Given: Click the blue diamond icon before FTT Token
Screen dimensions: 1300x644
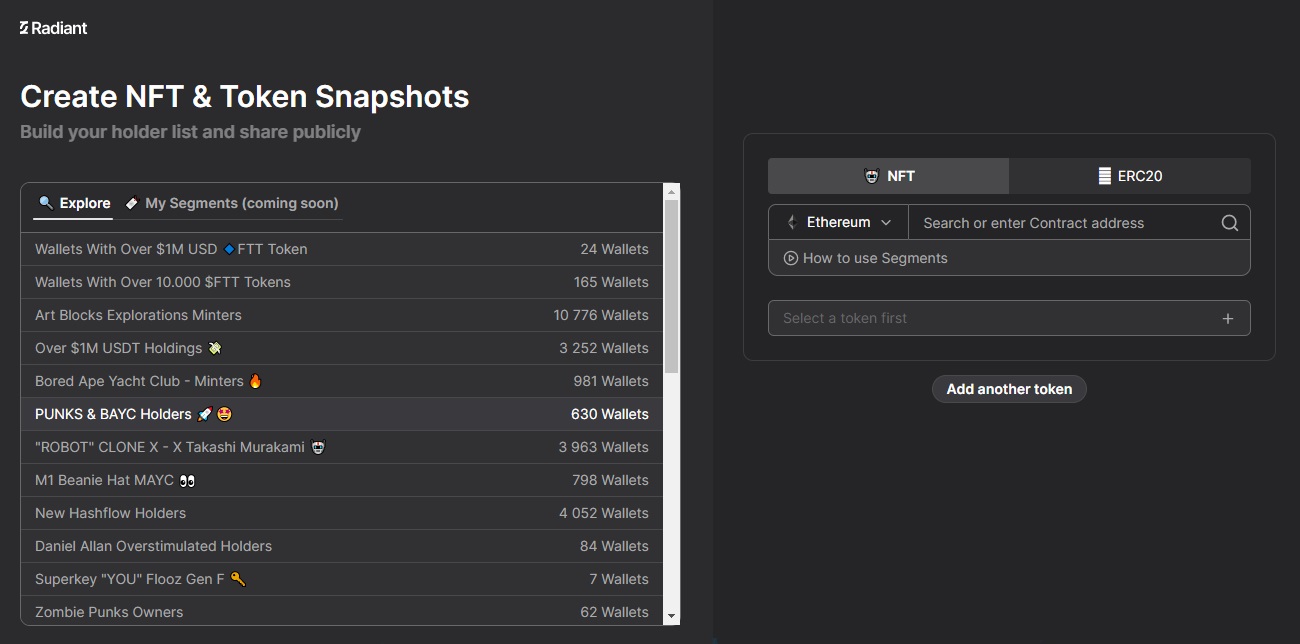Looking at the screenshot, I should point(229,249).
